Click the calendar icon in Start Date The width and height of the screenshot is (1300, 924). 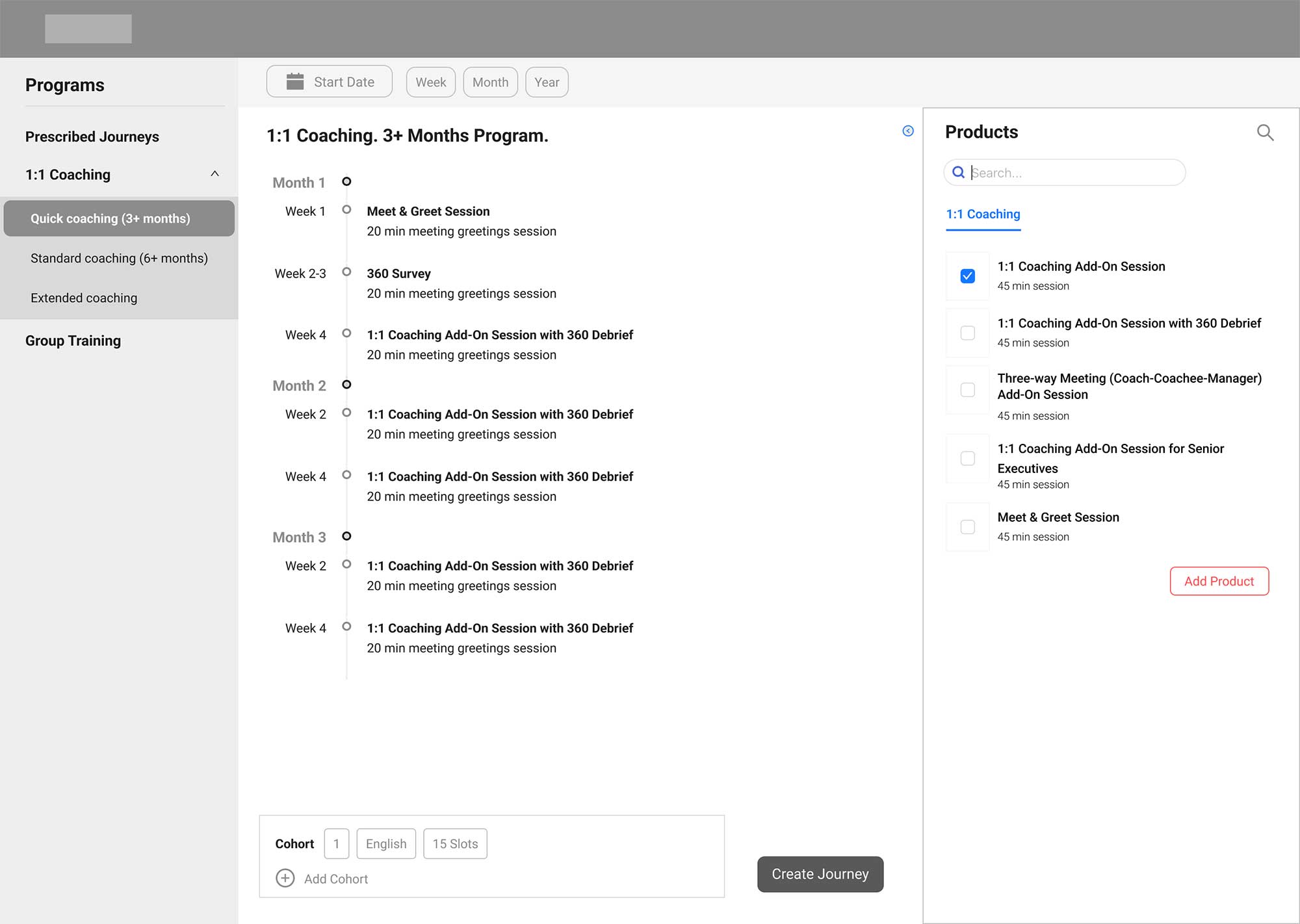point(295,82)
